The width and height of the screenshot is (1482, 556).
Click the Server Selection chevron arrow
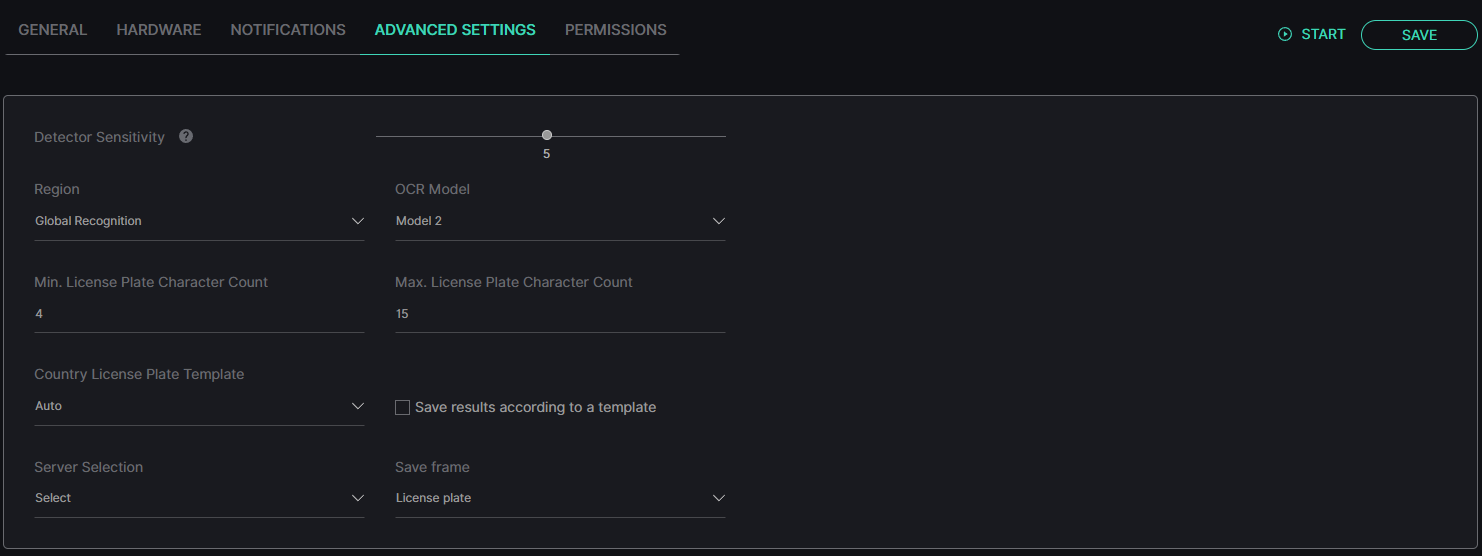click(358, 498)
